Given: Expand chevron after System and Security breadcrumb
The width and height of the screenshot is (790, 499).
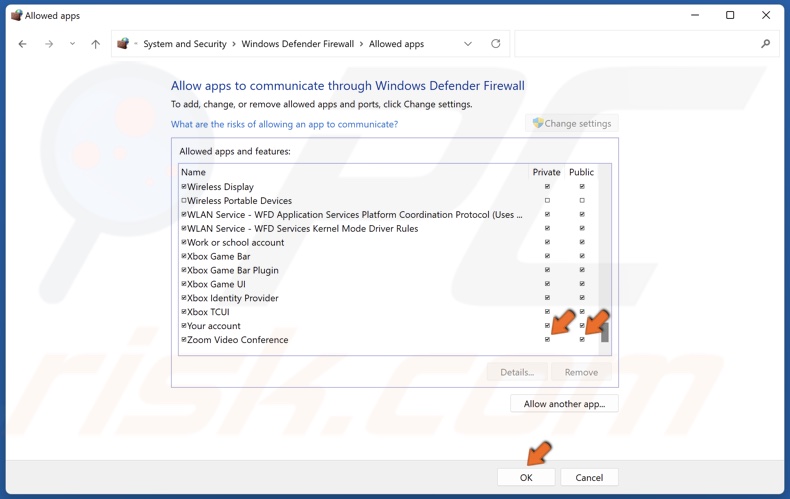Looking at the screenshot, I should (x=234, y=44).
